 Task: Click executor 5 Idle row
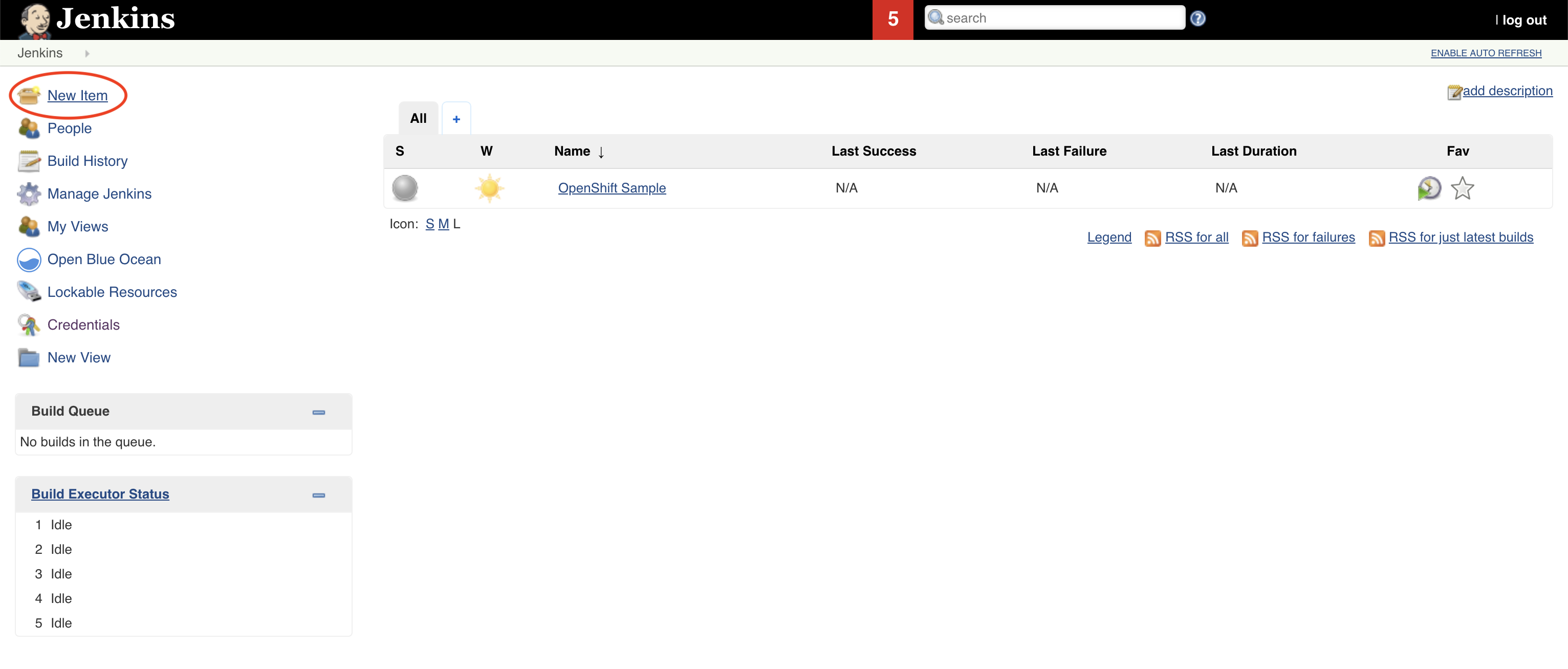(x=183, y=623)
